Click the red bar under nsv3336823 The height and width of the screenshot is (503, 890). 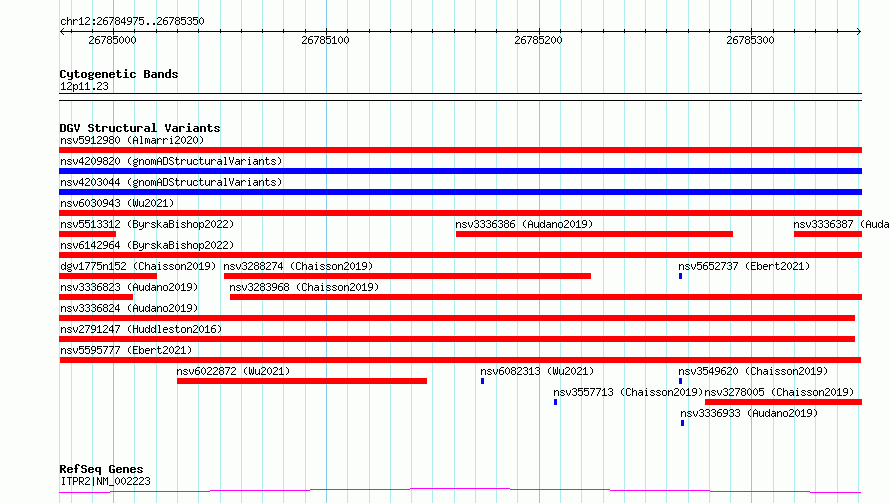coord(96,297)
